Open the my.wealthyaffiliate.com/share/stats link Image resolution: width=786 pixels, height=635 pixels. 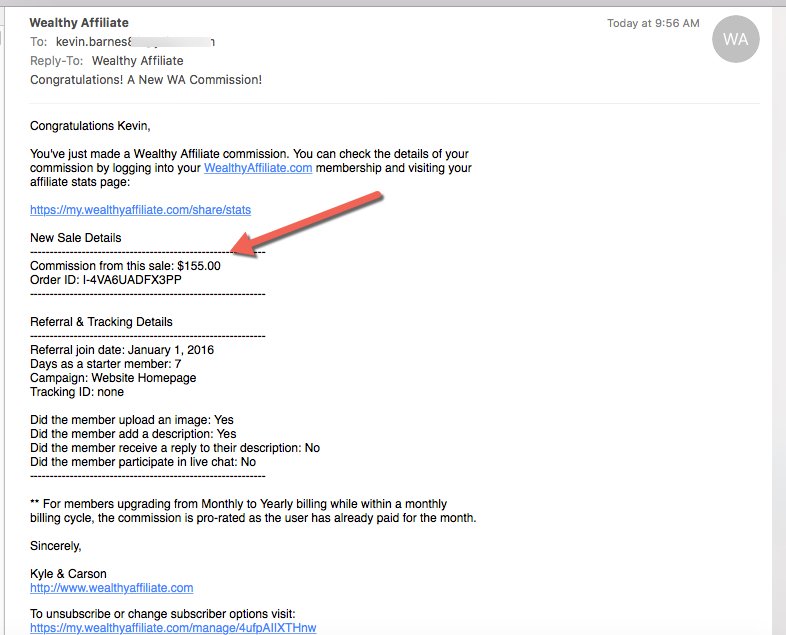(140, 210)
